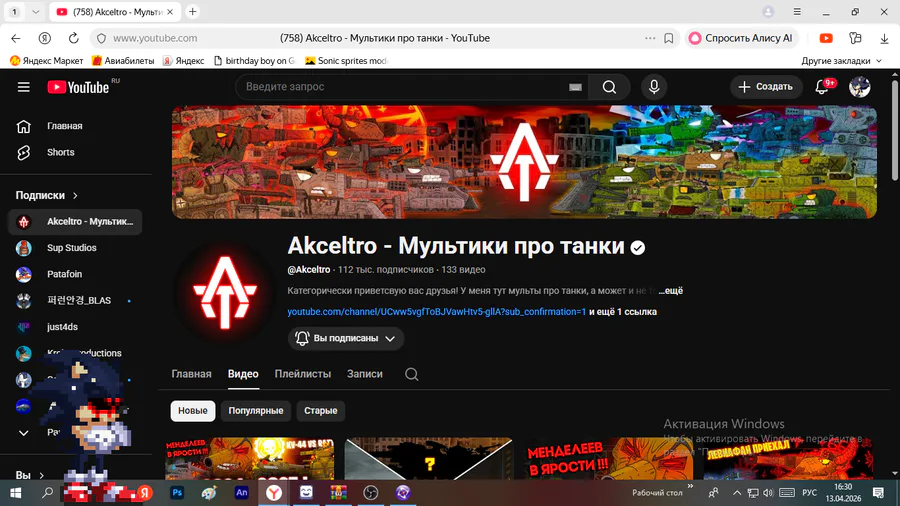This screenshot has height=506, width=900.
Task: Open 'и ещё 1 ссылка' links
Action: coord(623,312)
